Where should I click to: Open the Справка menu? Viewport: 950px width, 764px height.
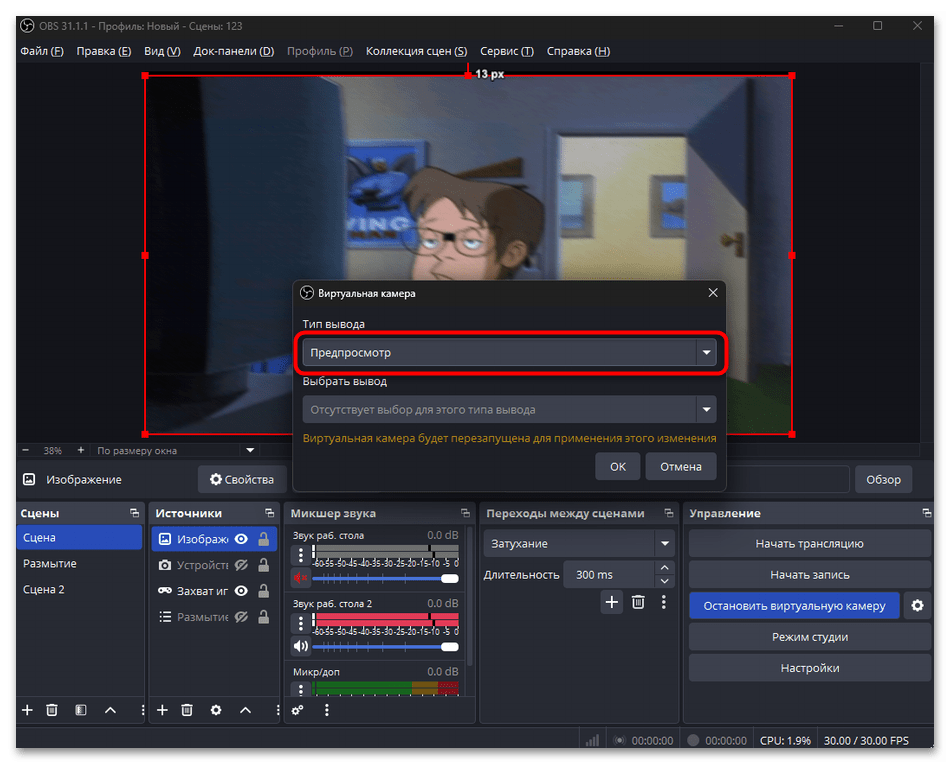pos(579,51)
